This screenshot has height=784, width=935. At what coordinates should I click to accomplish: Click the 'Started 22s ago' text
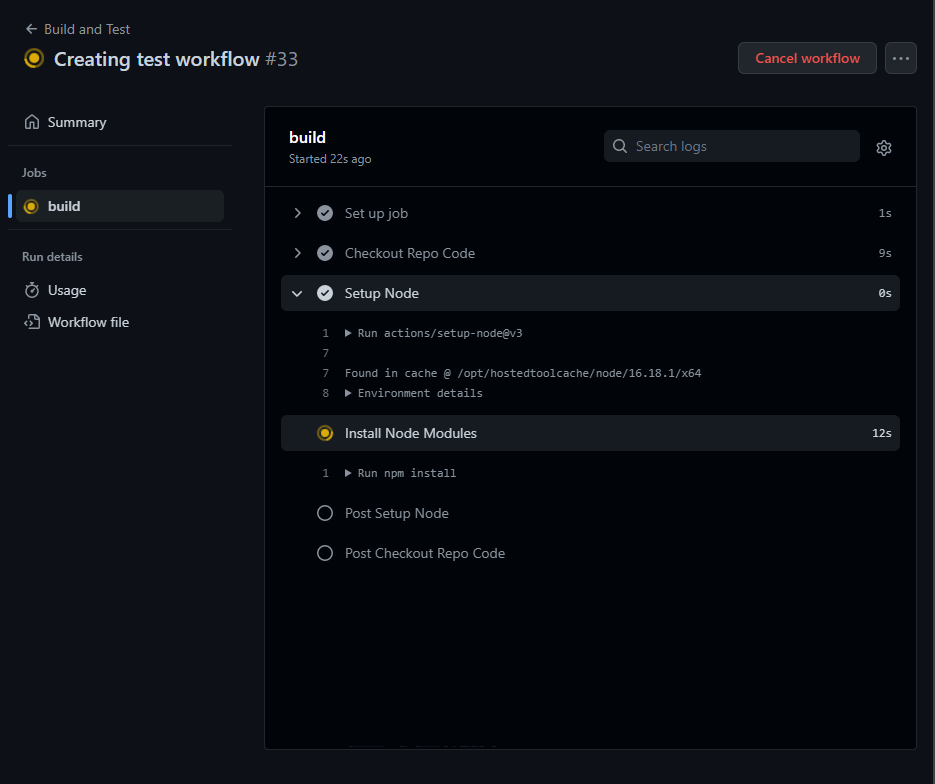[330, 159]
